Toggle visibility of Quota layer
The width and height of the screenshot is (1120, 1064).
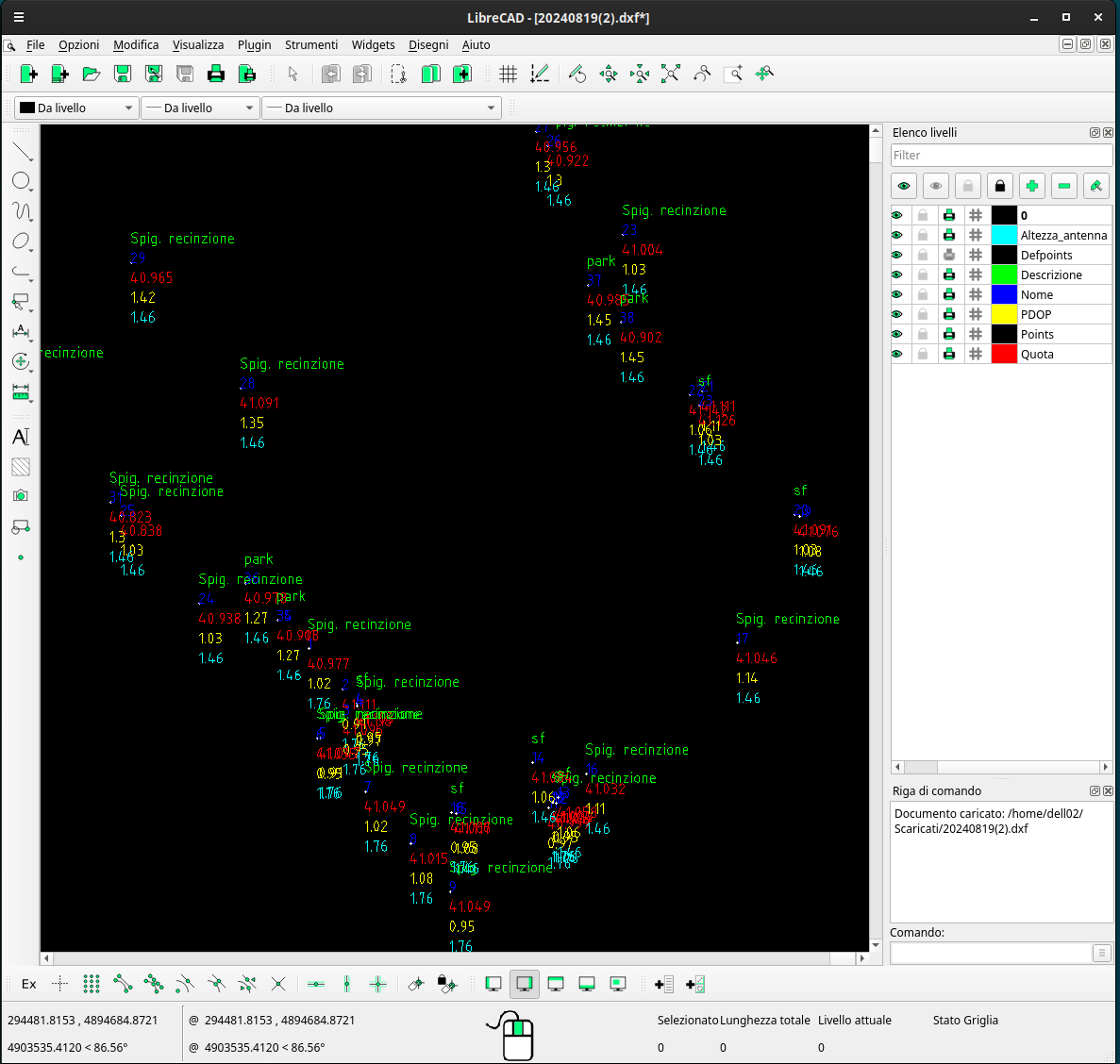[897, 354]
